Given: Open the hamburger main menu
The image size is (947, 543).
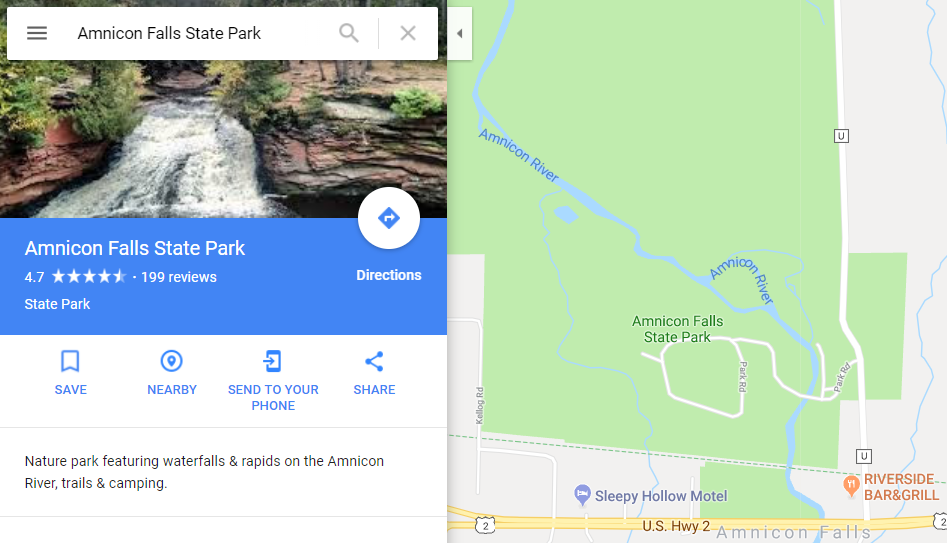Looking at the screenshot, I should coord(37,33).
